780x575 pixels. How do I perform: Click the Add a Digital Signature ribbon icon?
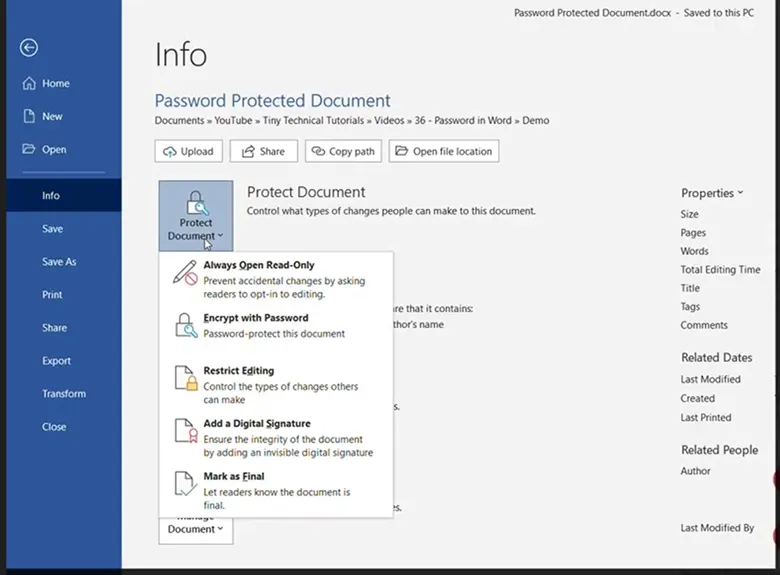(186, 431)
